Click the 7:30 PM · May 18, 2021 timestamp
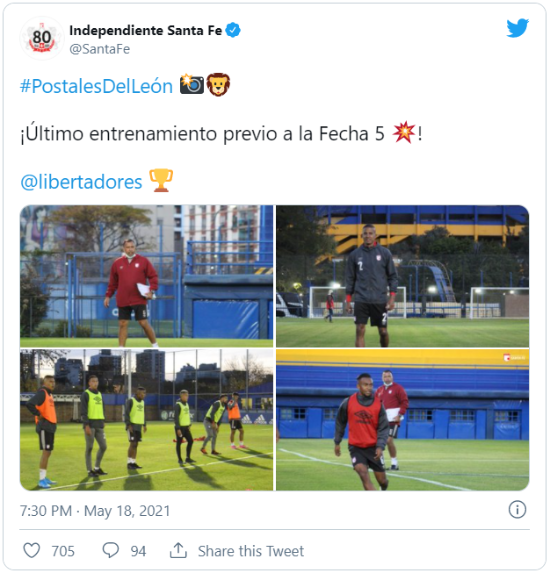This screenshot has height=573, width=550. [95, 511]
